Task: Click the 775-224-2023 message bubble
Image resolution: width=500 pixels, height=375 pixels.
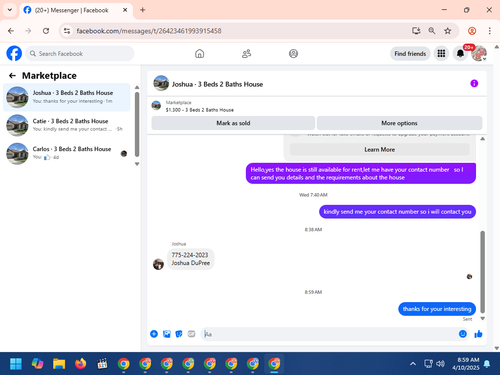Action: (x=191, y=259)
